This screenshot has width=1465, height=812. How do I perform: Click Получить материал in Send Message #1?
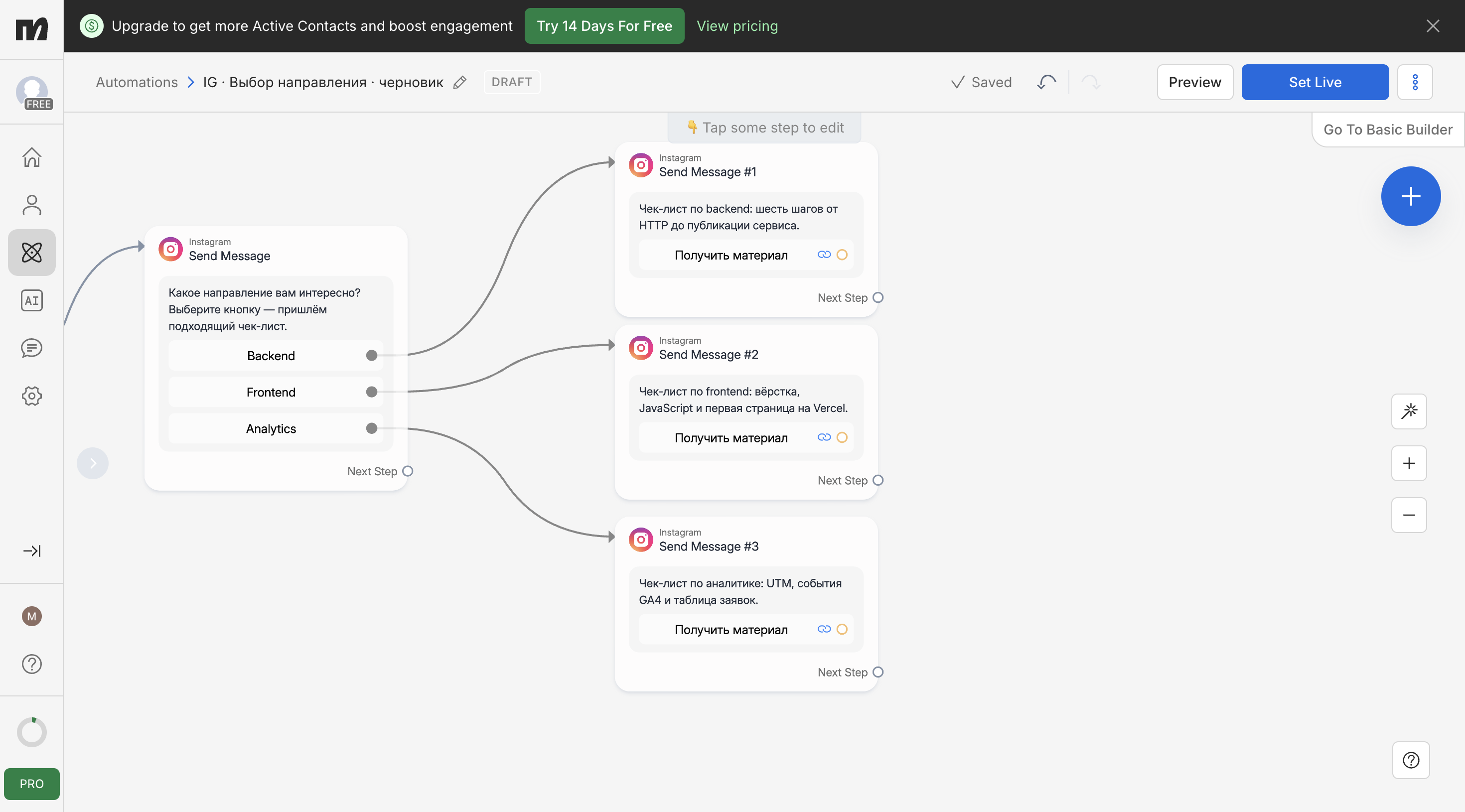(x=746, y=255)
